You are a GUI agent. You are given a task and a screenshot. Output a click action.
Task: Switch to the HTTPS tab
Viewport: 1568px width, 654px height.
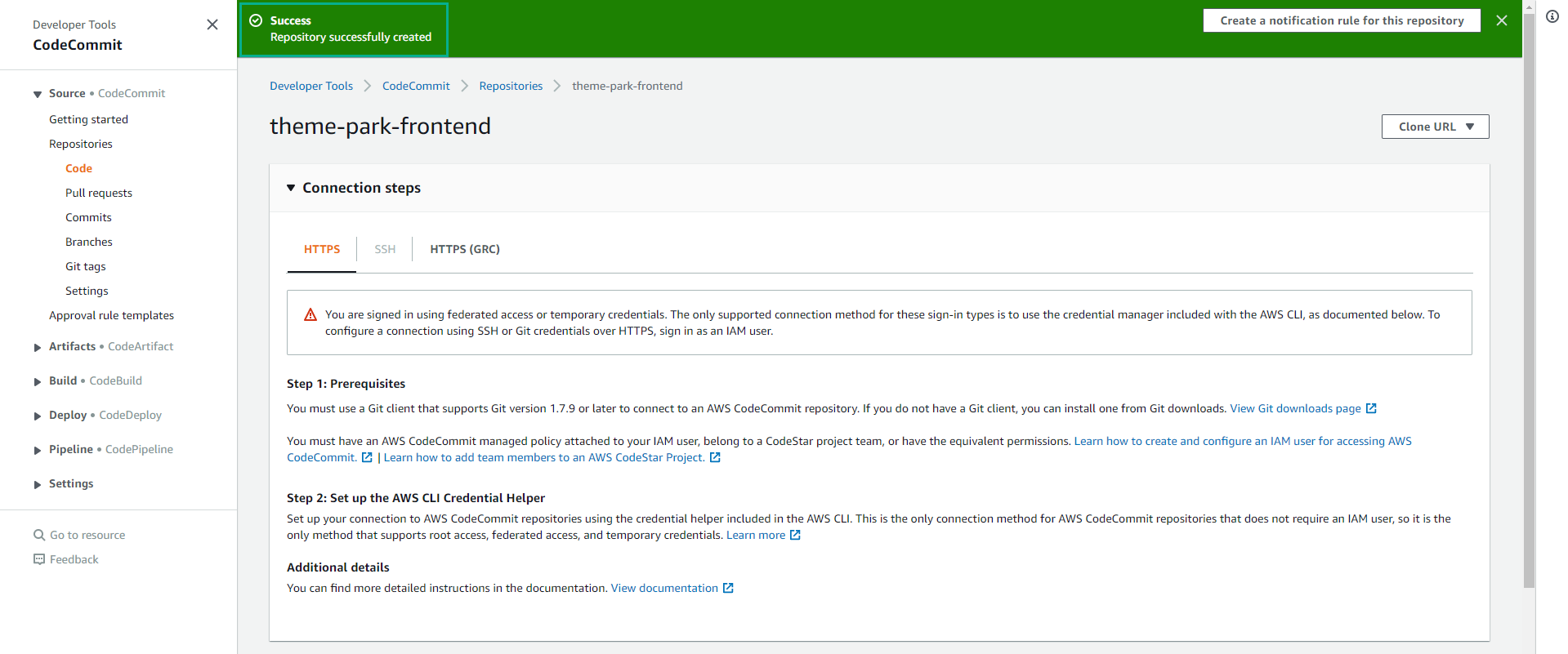[x=322, y=249]
